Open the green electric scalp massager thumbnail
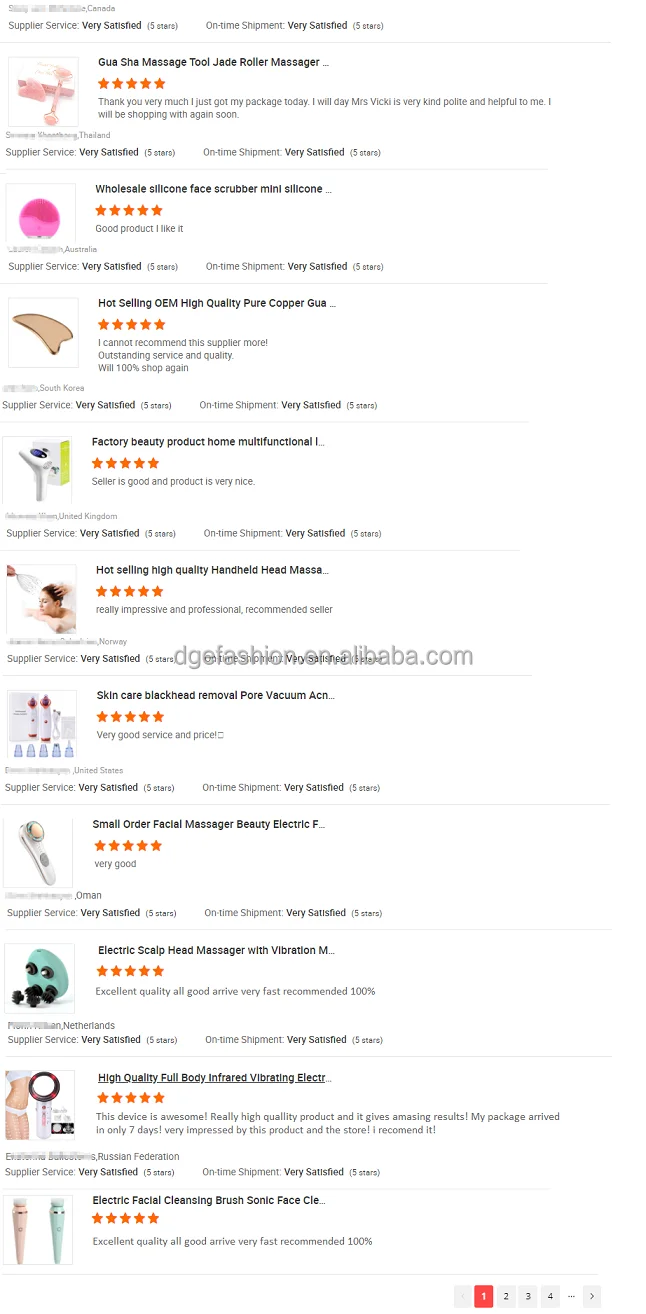This screenshot has height=1314, width=646. (39, 979)
